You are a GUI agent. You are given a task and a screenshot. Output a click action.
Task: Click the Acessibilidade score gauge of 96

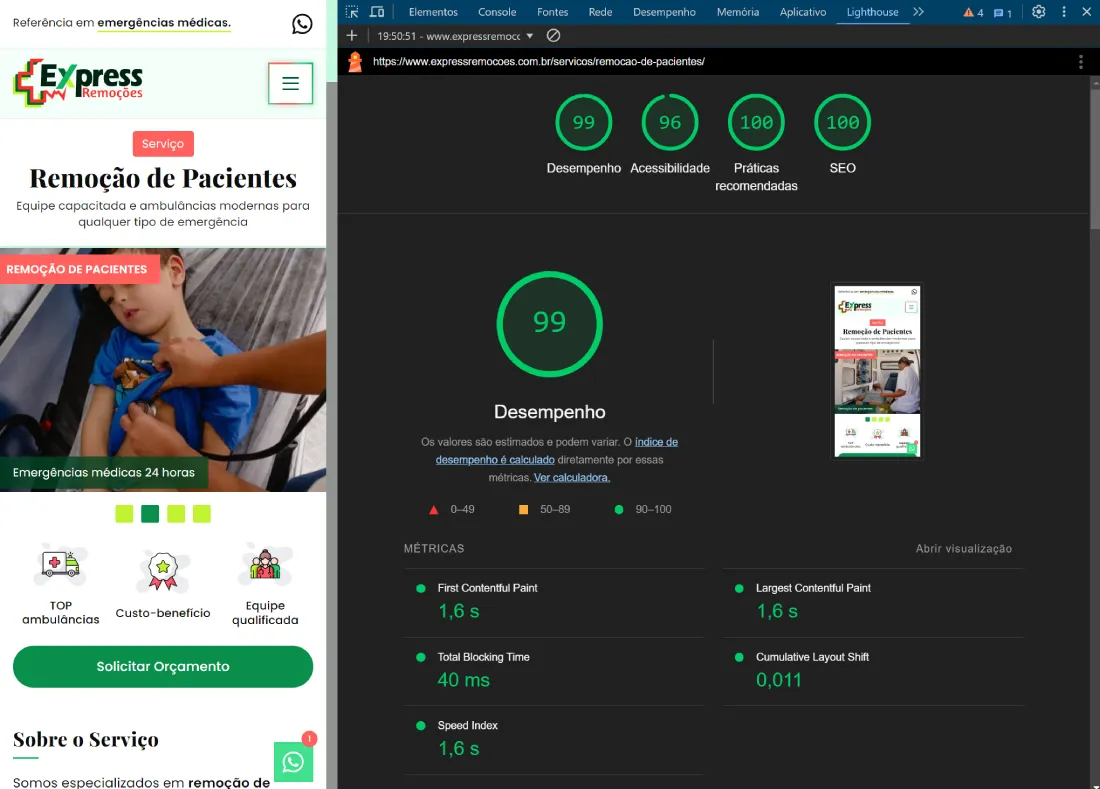click(x=669, y=123)
